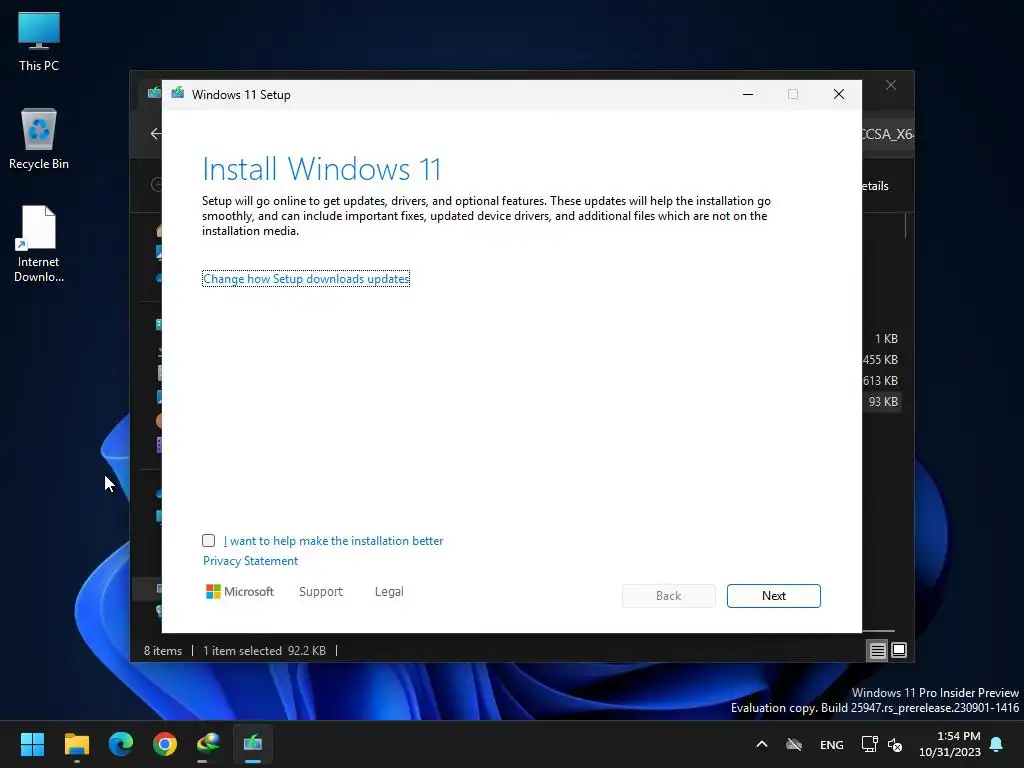Switch File Explorer to large thumbnails view icon

point(899,650)
